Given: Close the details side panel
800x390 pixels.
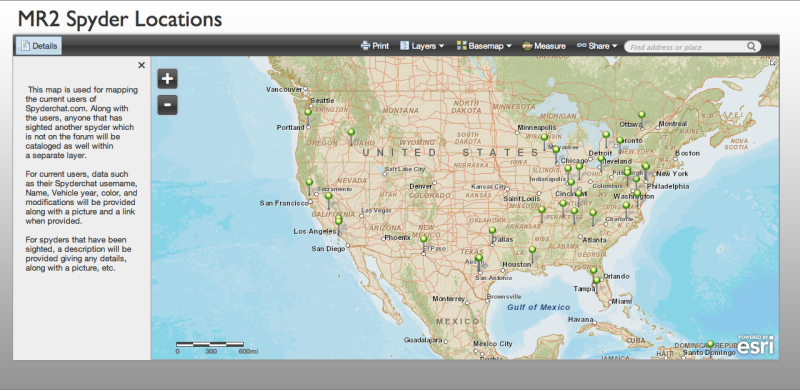Looking at the screenshot, I should (x=141, y=65).
